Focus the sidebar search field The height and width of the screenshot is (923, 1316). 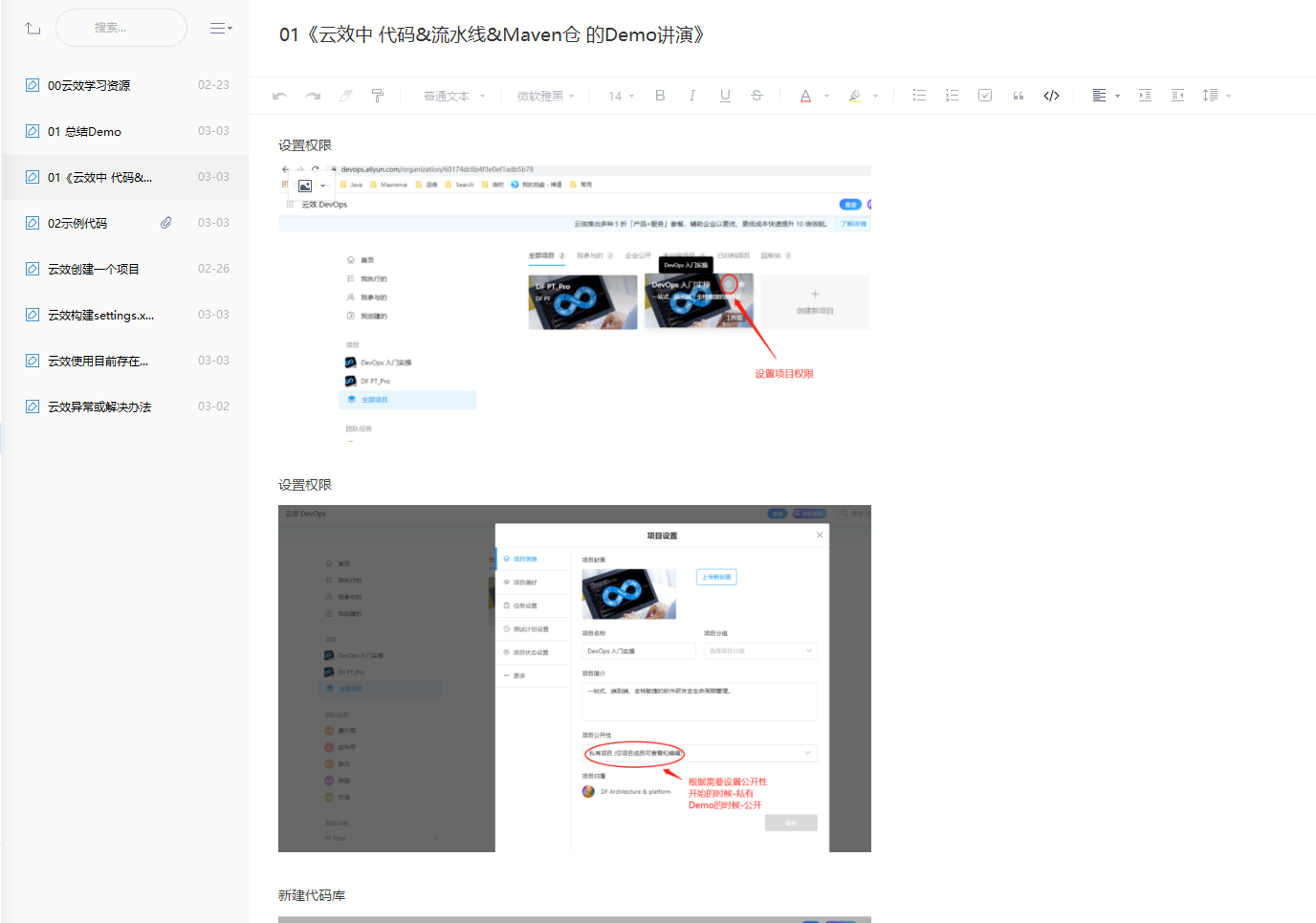121,28
